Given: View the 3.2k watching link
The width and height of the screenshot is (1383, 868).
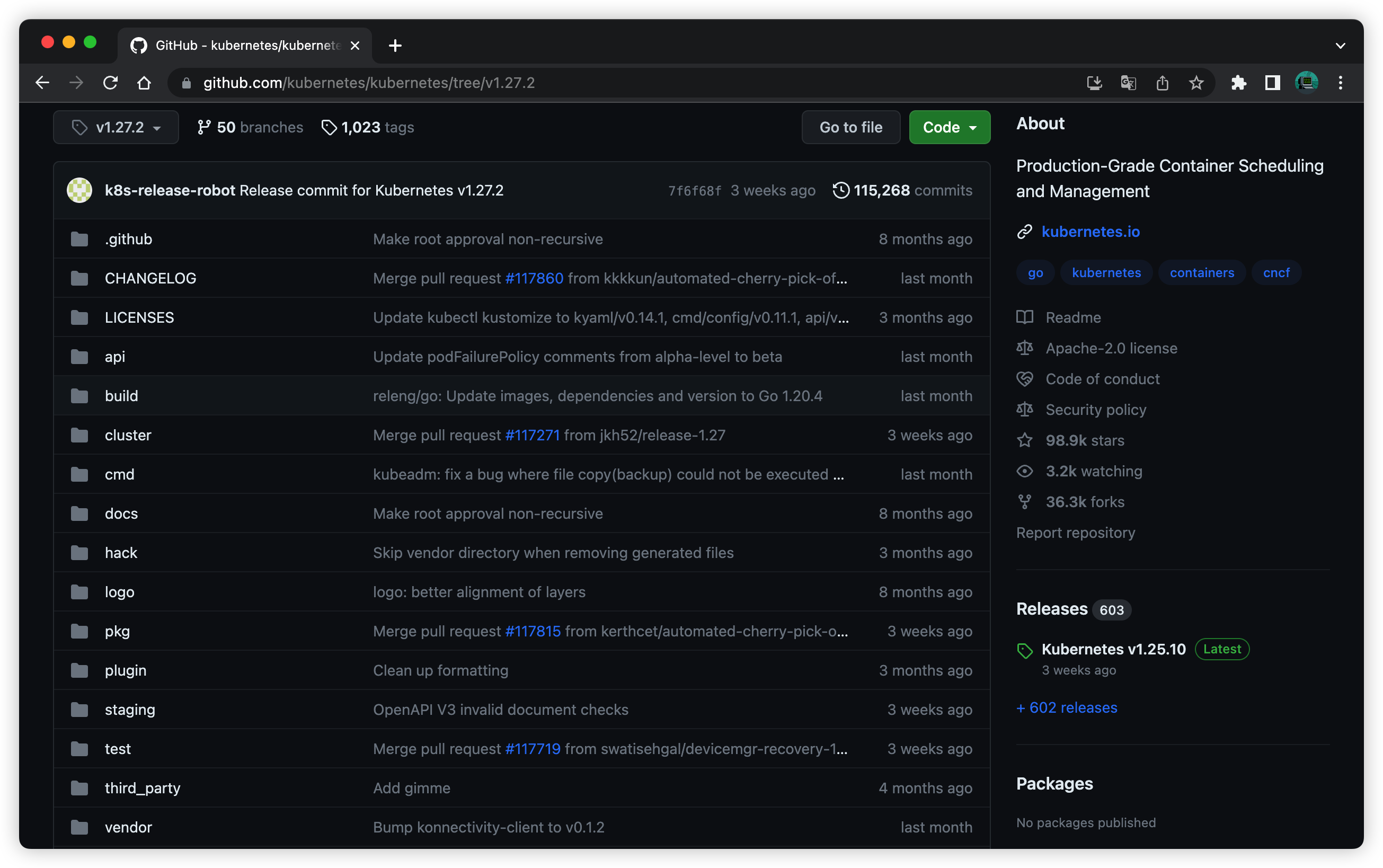Looking at the screenshot, I should click(1079, 471).
